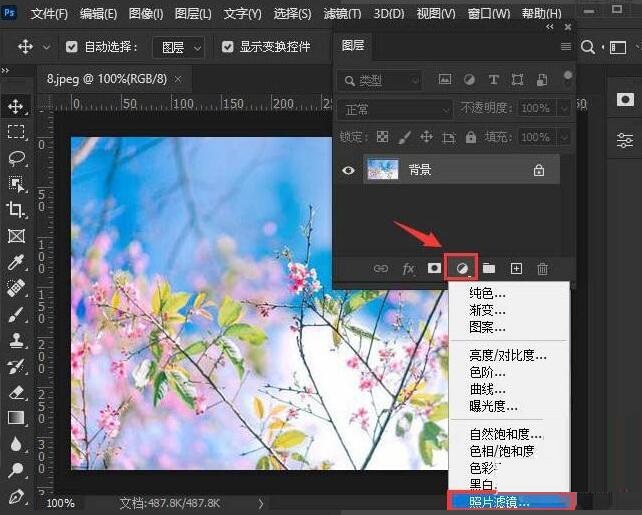642x515 pixels.
Task: Choose 照片滤镜... from adjustment menu
Action: [509, 501]
